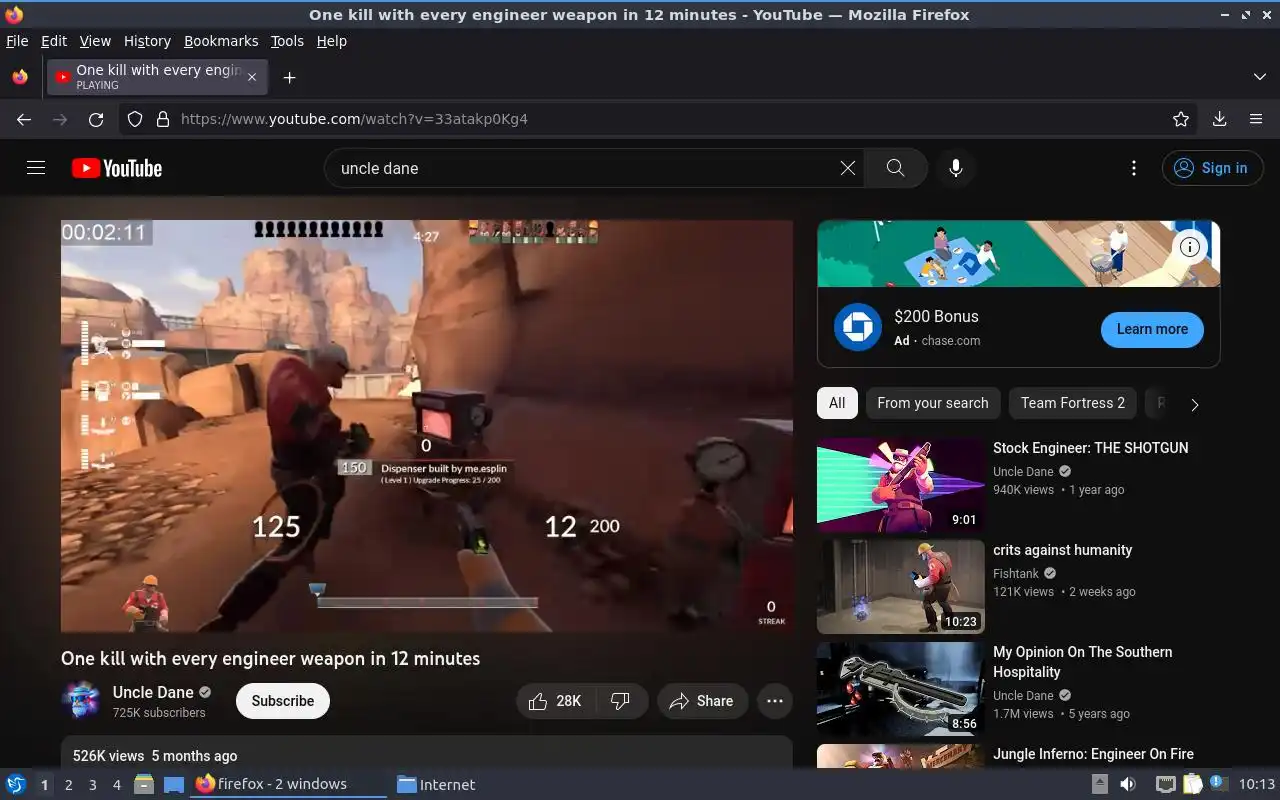The image size is (1280, 800).
Task: Open Firefox View pinned icon
Action: coord(20,77)
